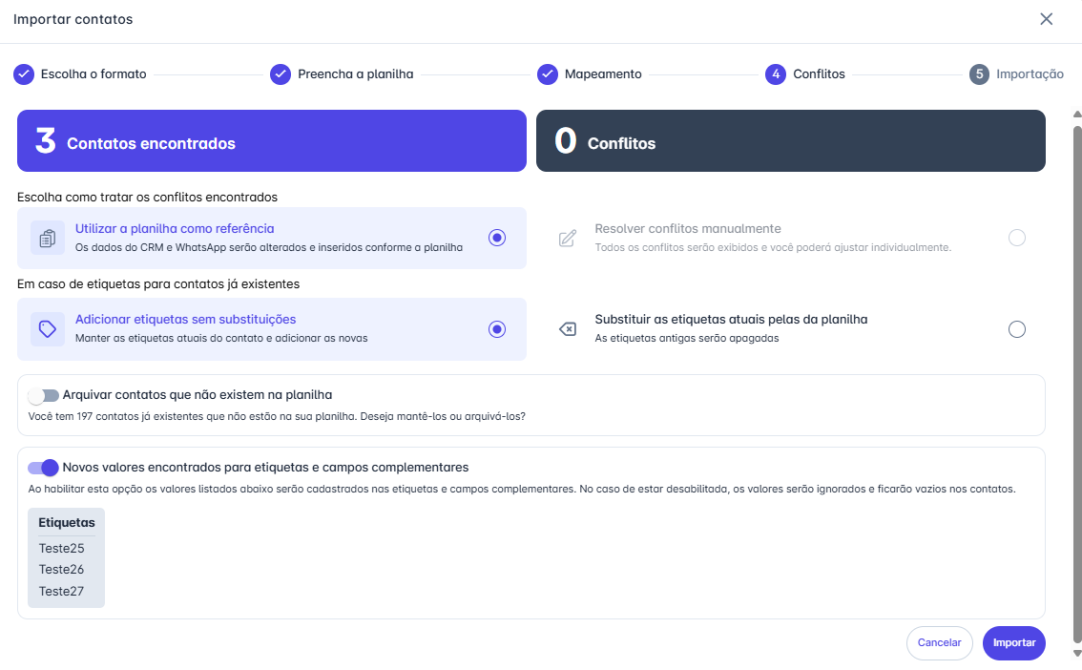Screen dimensions: 1082x670
Task: Click the clipboard icon for spreadsheet reference
Action: point(47,238)
